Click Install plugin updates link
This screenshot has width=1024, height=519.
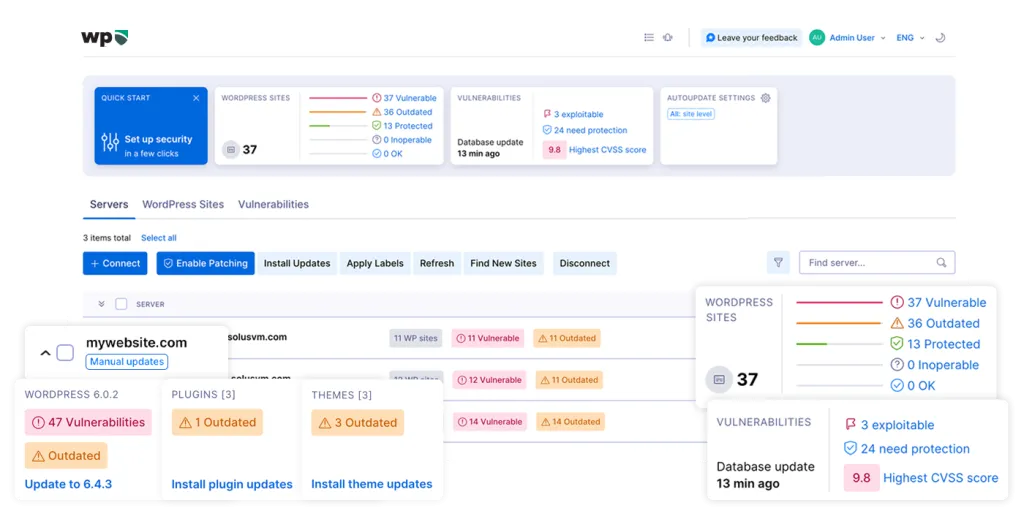pos(232,484)
